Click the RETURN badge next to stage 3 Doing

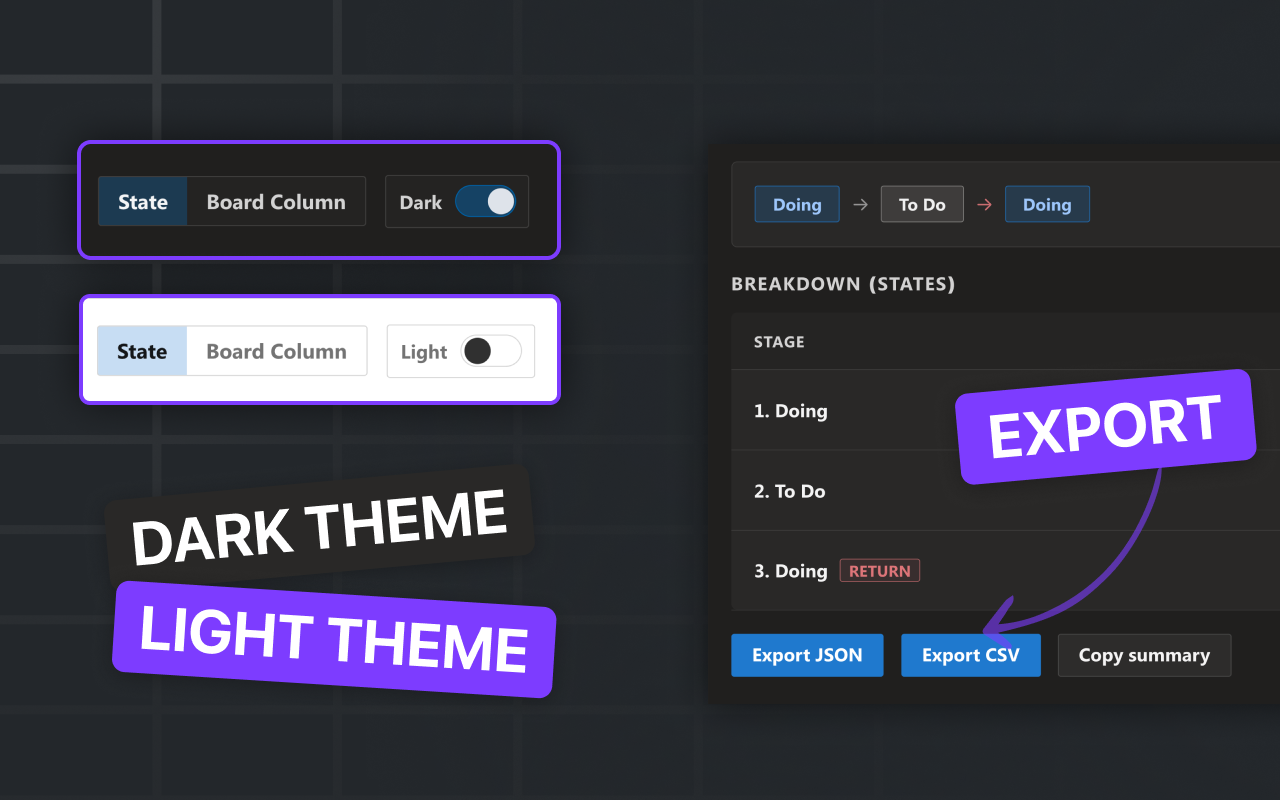pyautogui.click(x=879, y=570)
